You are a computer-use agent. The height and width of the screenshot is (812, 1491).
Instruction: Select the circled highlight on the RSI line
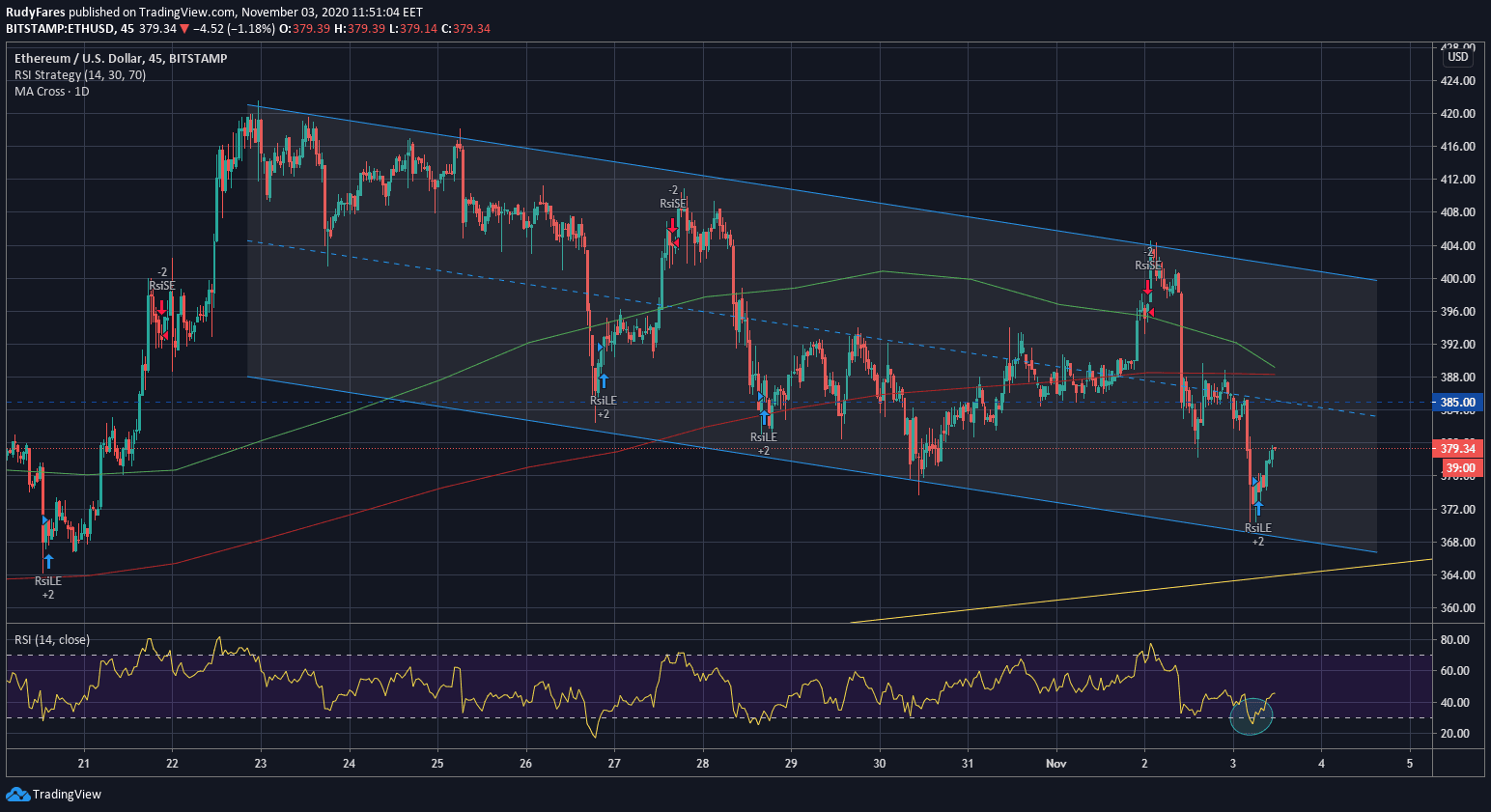point(1252,715)
